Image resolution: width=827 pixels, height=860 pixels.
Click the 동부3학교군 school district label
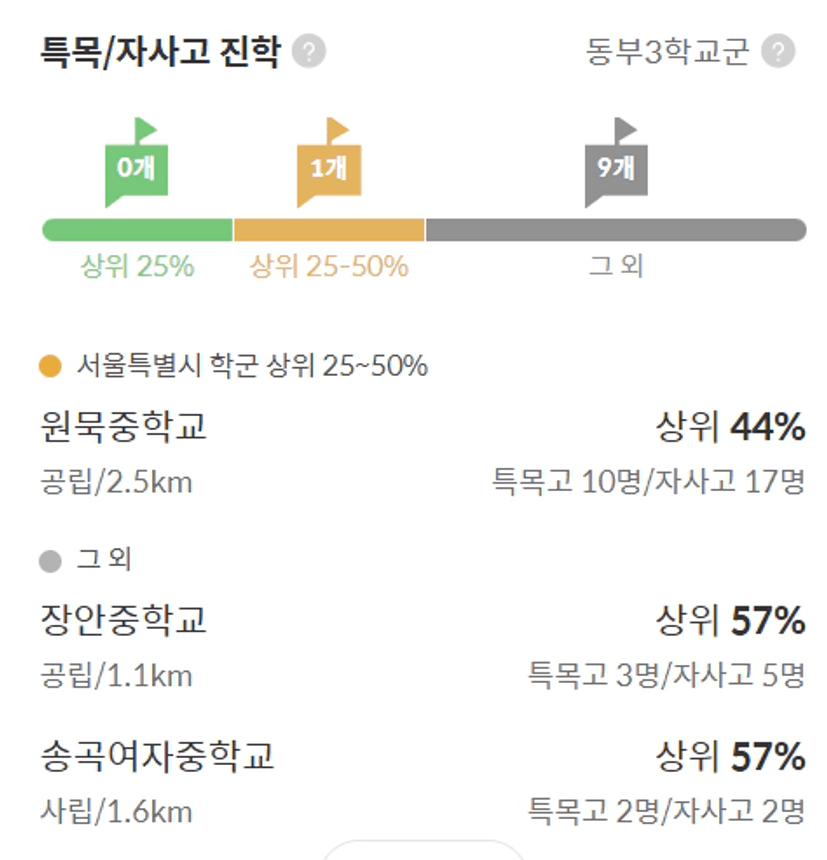tap(667, 51)
